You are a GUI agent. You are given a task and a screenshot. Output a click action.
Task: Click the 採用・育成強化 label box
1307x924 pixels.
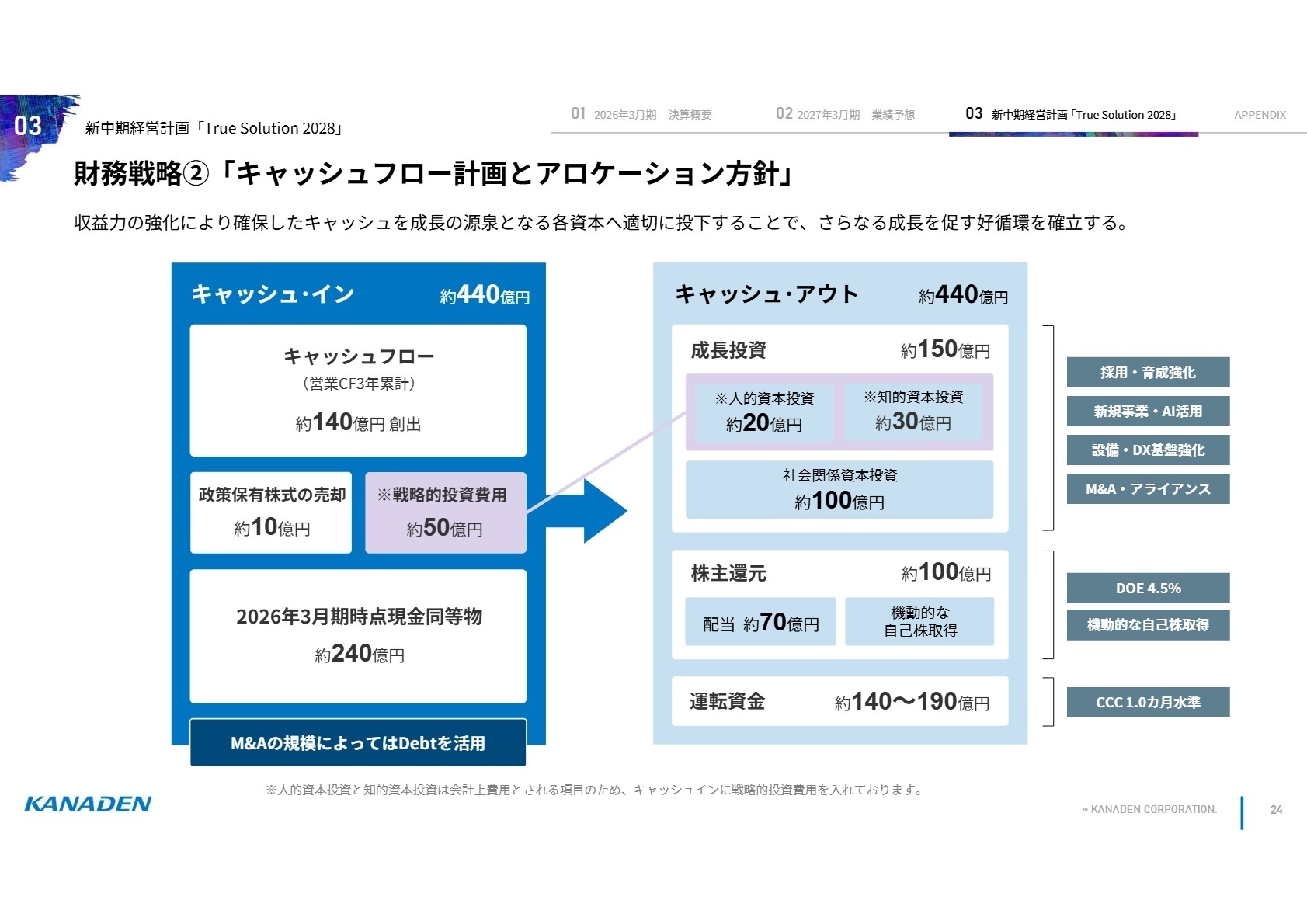point(1148,372)
